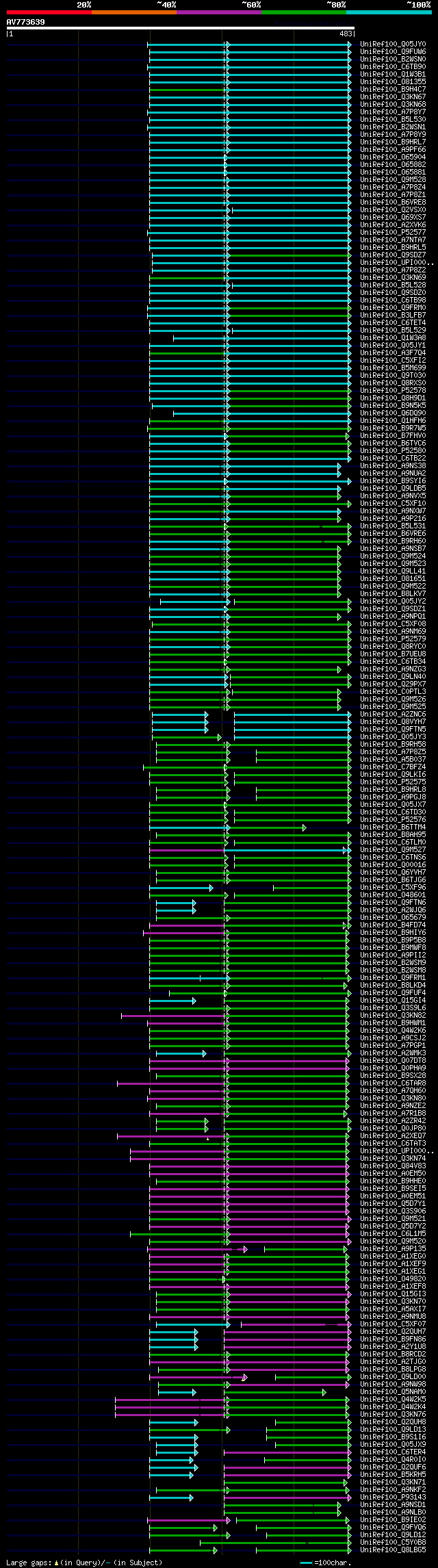
Task: Open the UniRef100_C7BFZ4 entry
Action: pyautogui.click(x=393, y=767)
